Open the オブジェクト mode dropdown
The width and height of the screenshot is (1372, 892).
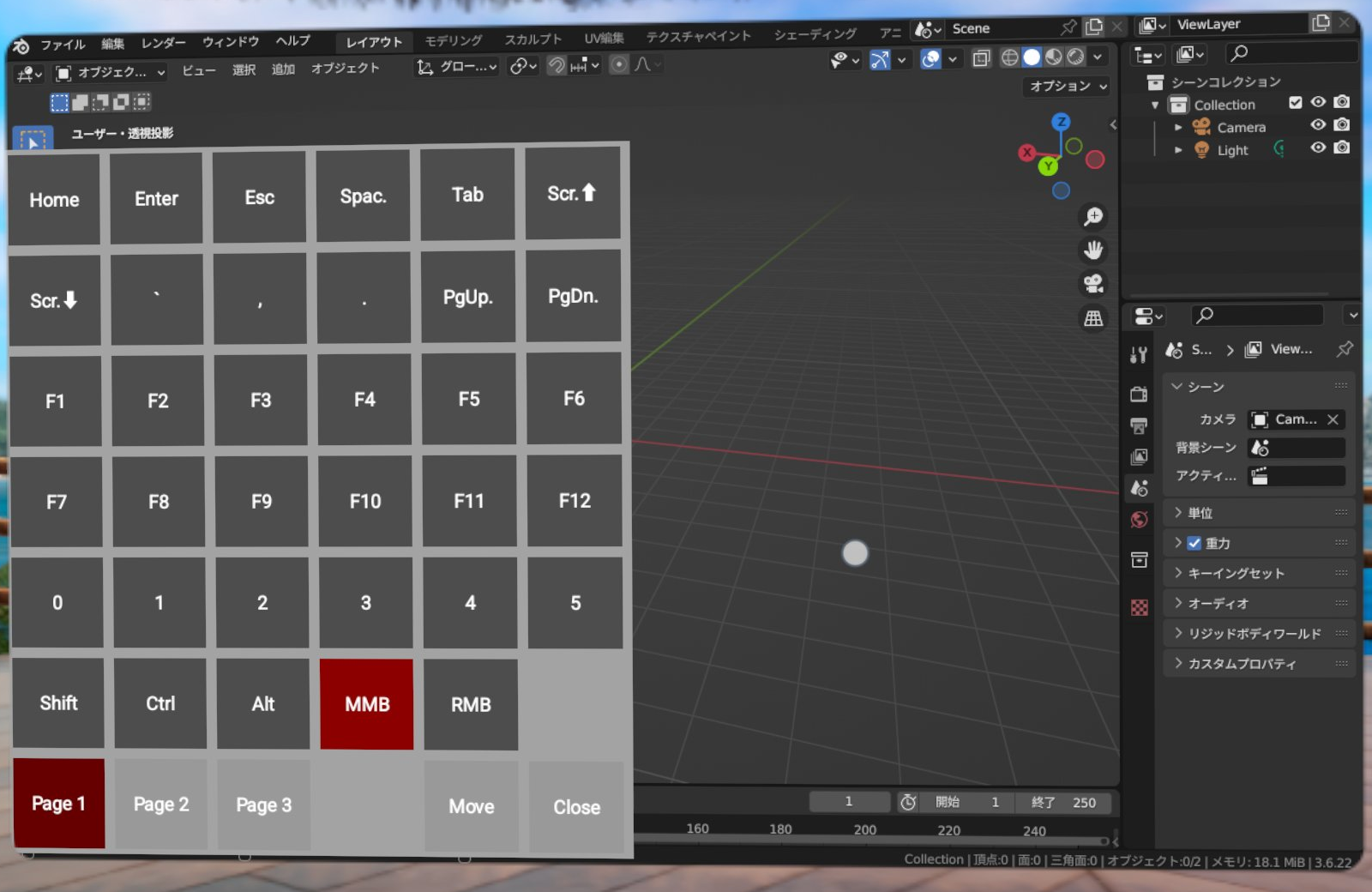(110, 73)
